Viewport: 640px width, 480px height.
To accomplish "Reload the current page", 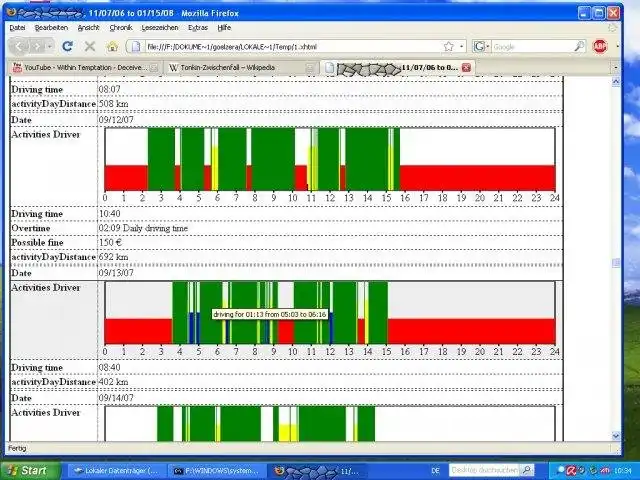I will pos(68,46).
